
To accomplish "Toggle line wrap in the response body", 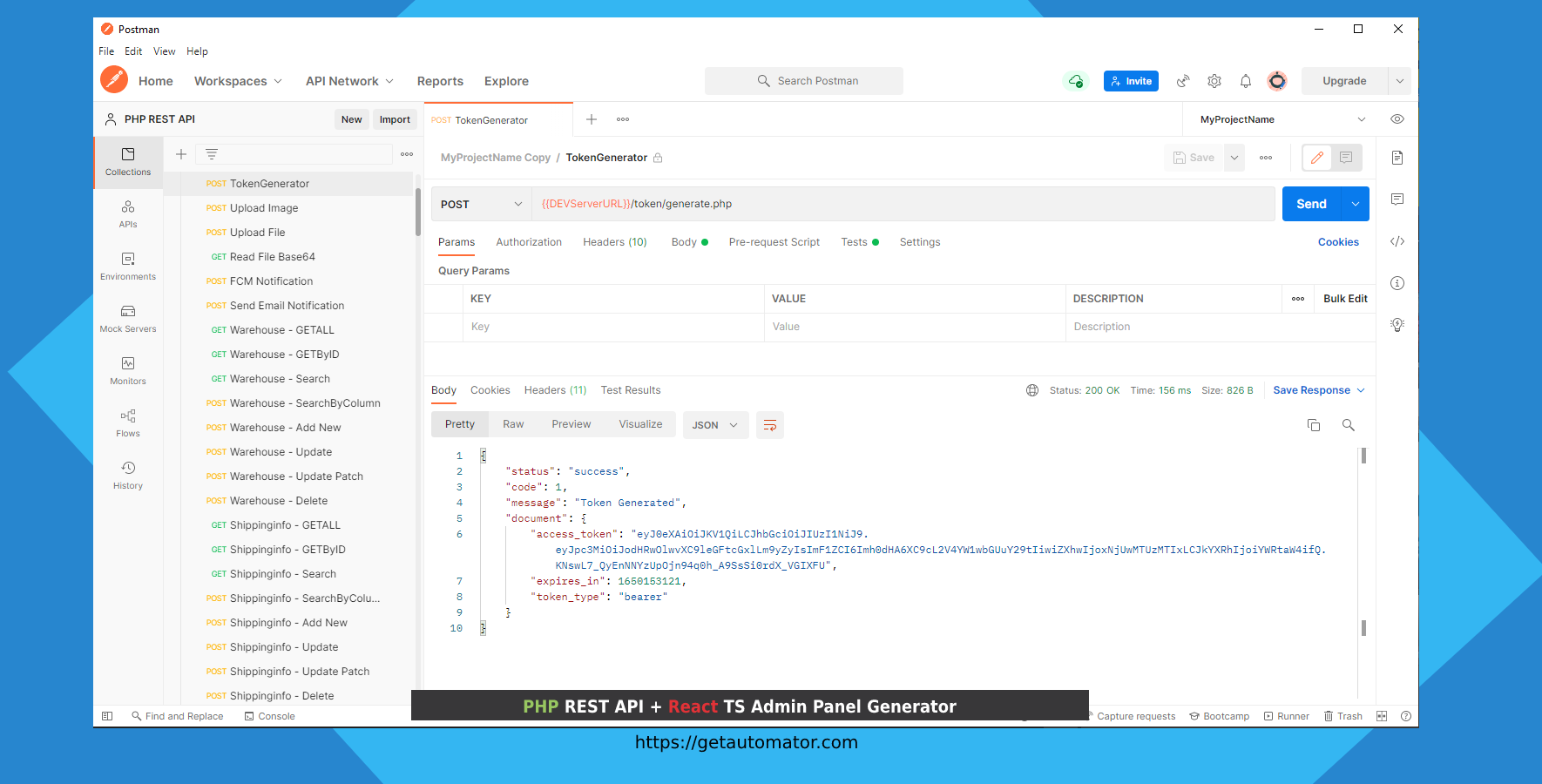I will pyautogui.click(x=770, y=425).
